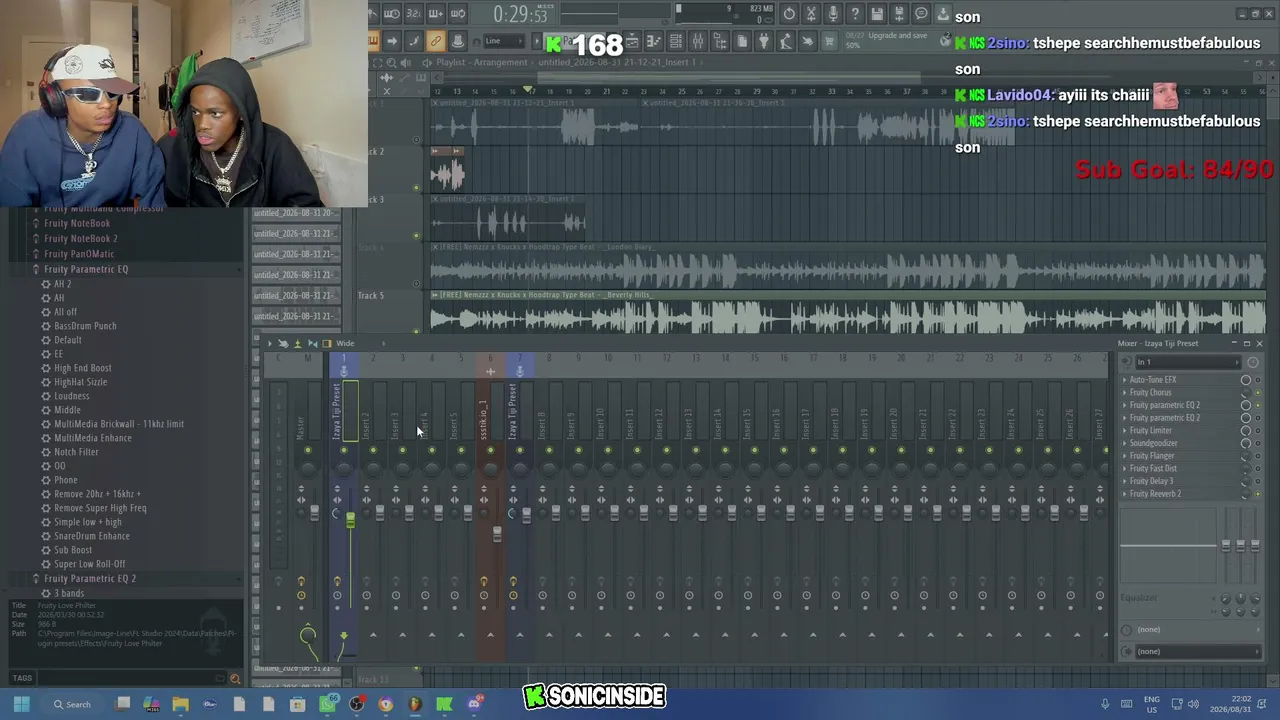Select the MultiMedia Enhance preset
1280x720 pixels.
pyautogui.click(x=92, y=438)
